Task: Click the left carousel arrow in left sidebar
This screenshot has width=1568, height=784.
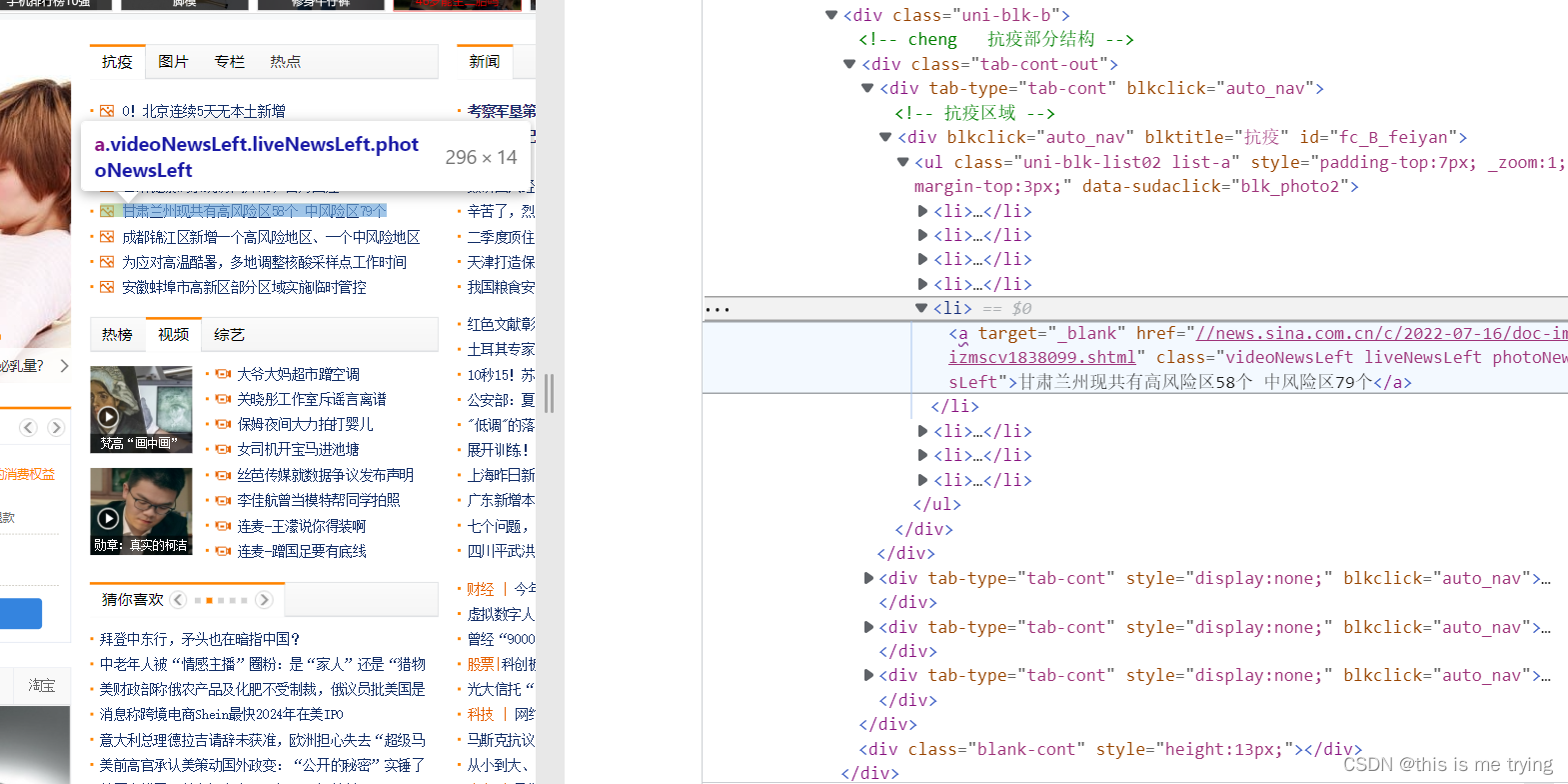Action: coord(28,428)
